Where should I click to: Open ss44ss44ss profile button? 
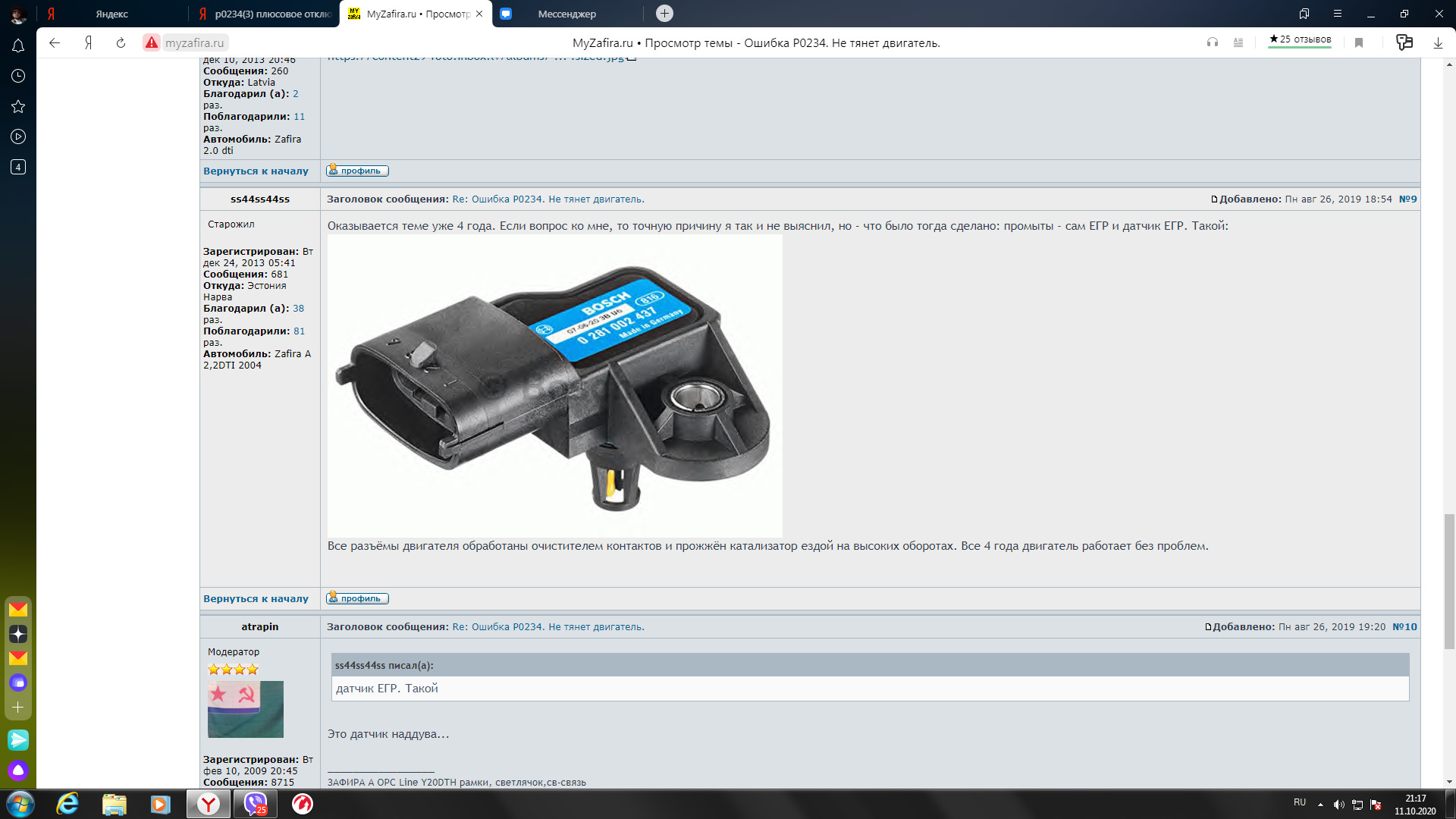pyautogui.click(x=357, y=598)
